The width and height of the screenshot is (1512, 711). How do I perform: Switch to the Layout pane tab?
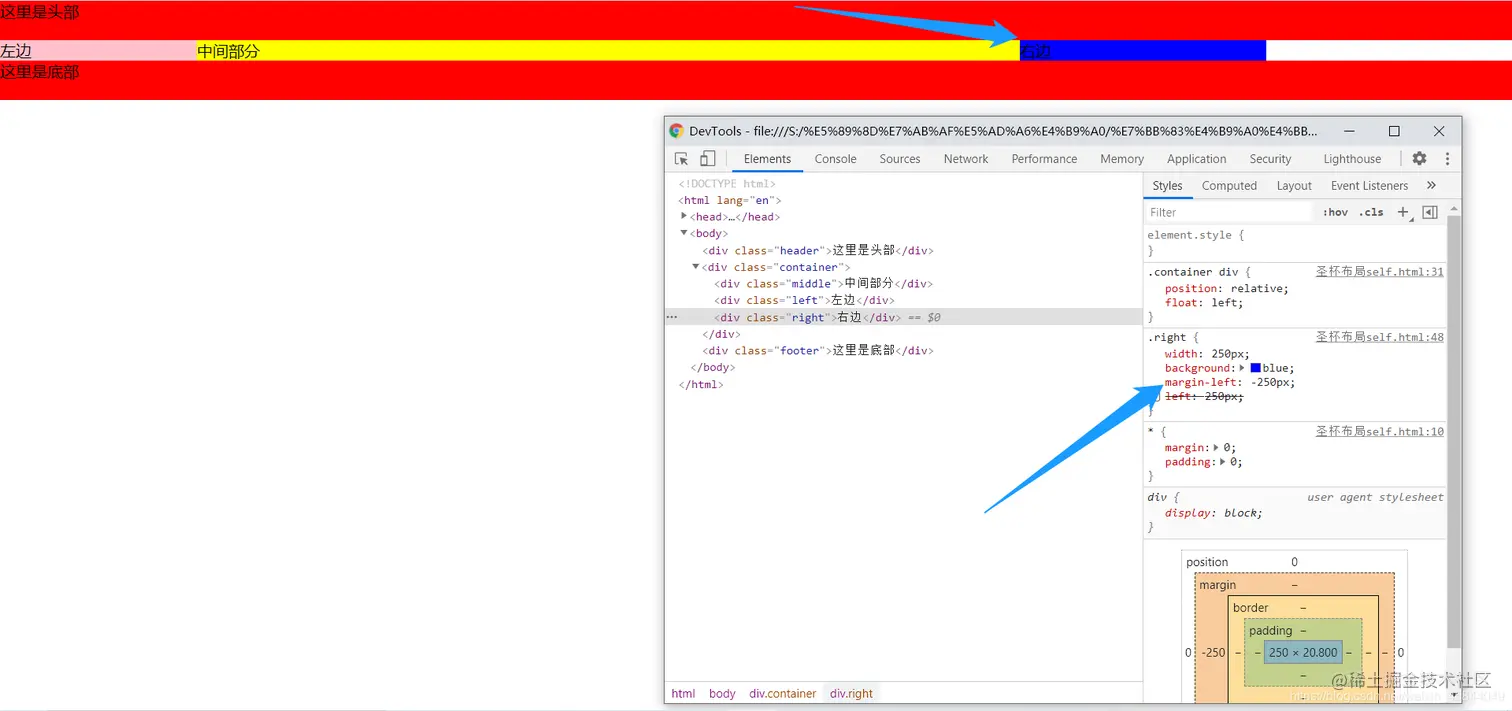[x=1294, y=185]
